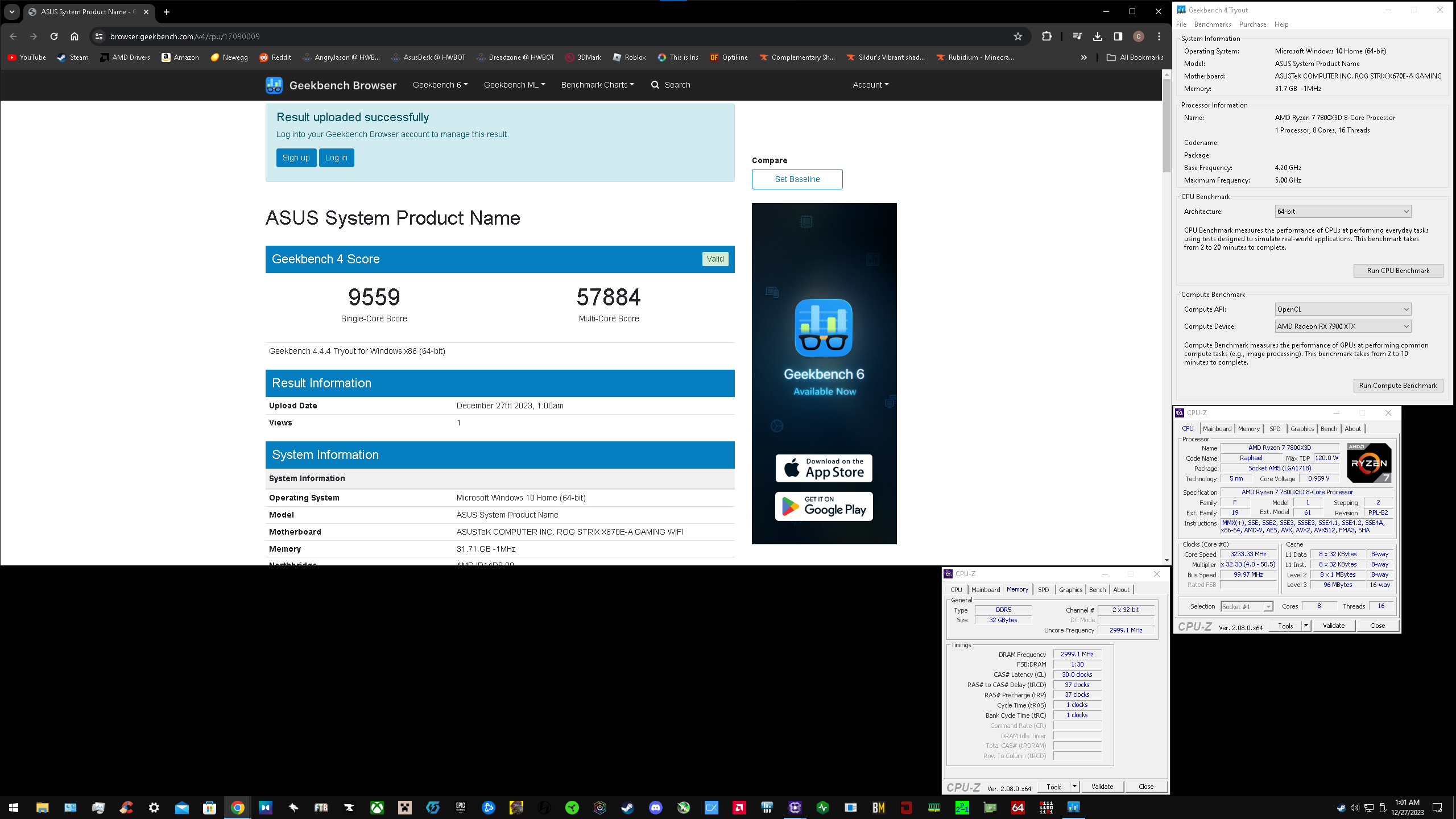Open Chrome three-dot menu
1456x819 pixels.
(1159, 36)
